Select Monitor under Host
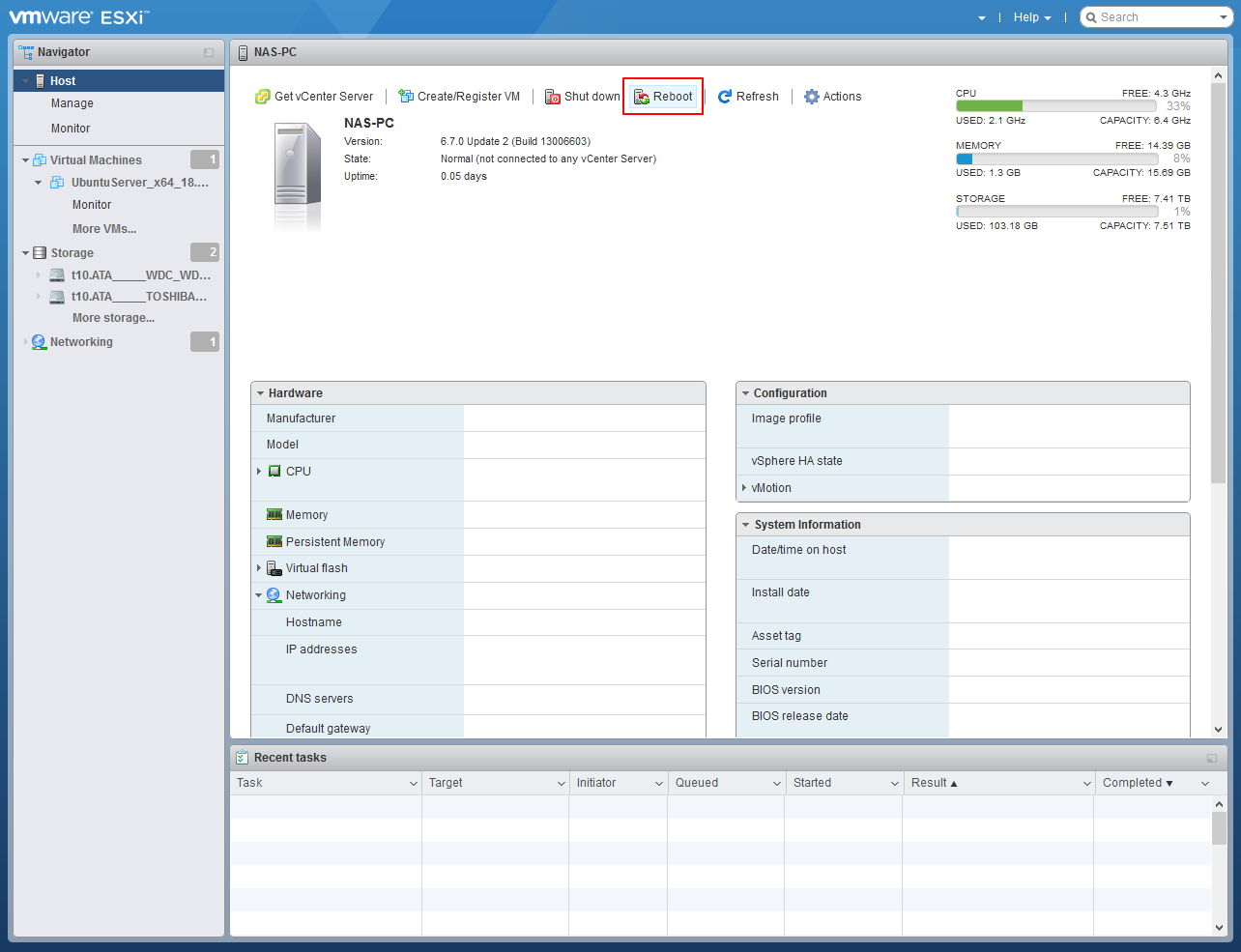 coord(71,129)
